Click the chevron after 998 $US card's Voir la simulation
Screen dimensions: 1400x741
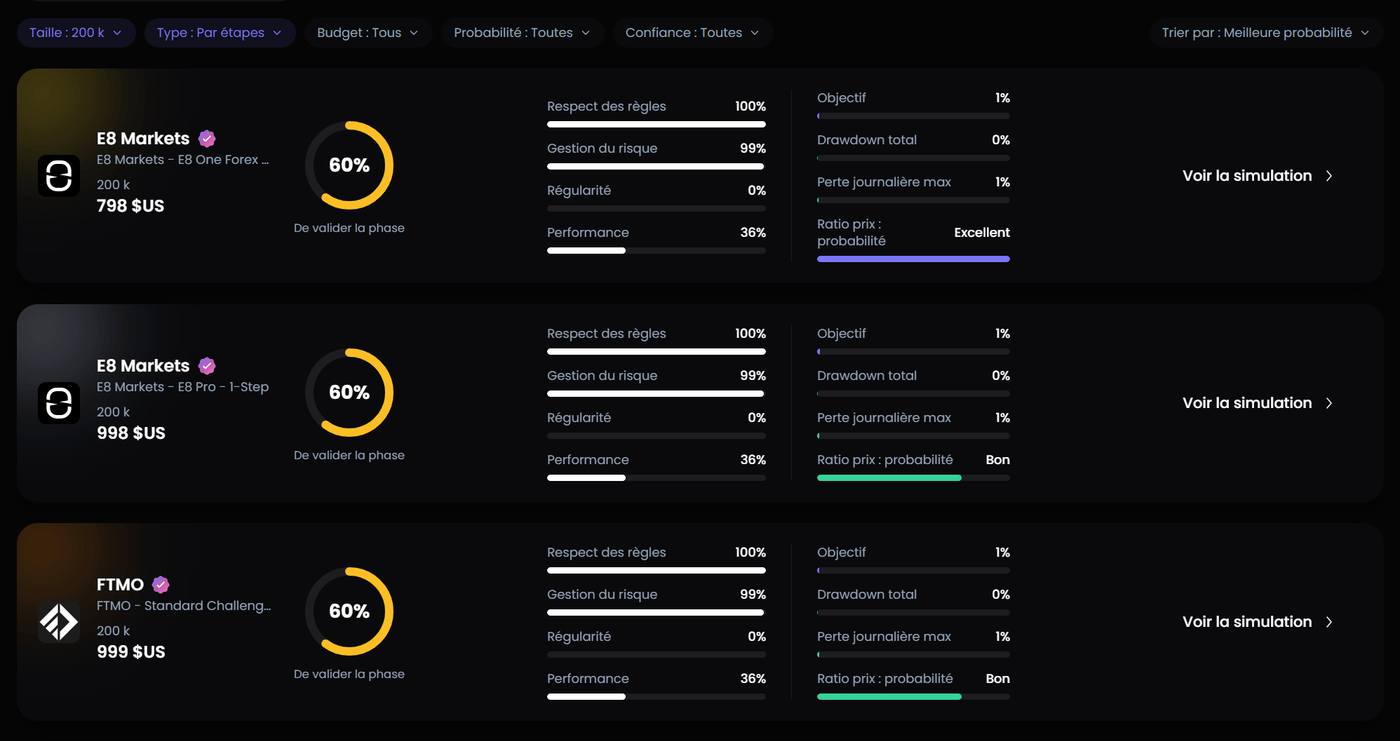tap(1329, 403)
